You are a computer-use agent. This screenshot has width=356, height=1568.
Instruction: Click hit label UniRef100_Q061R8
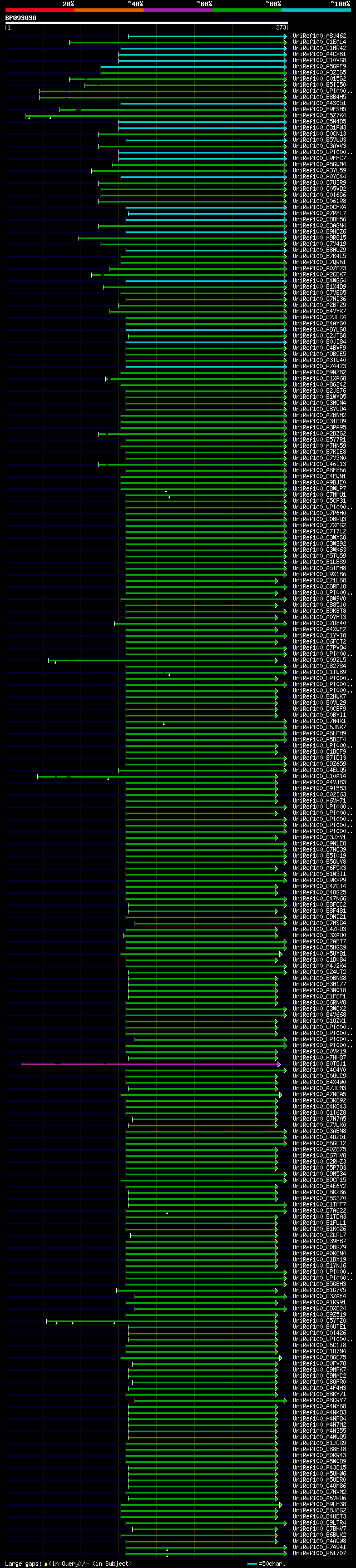point(319,201)
